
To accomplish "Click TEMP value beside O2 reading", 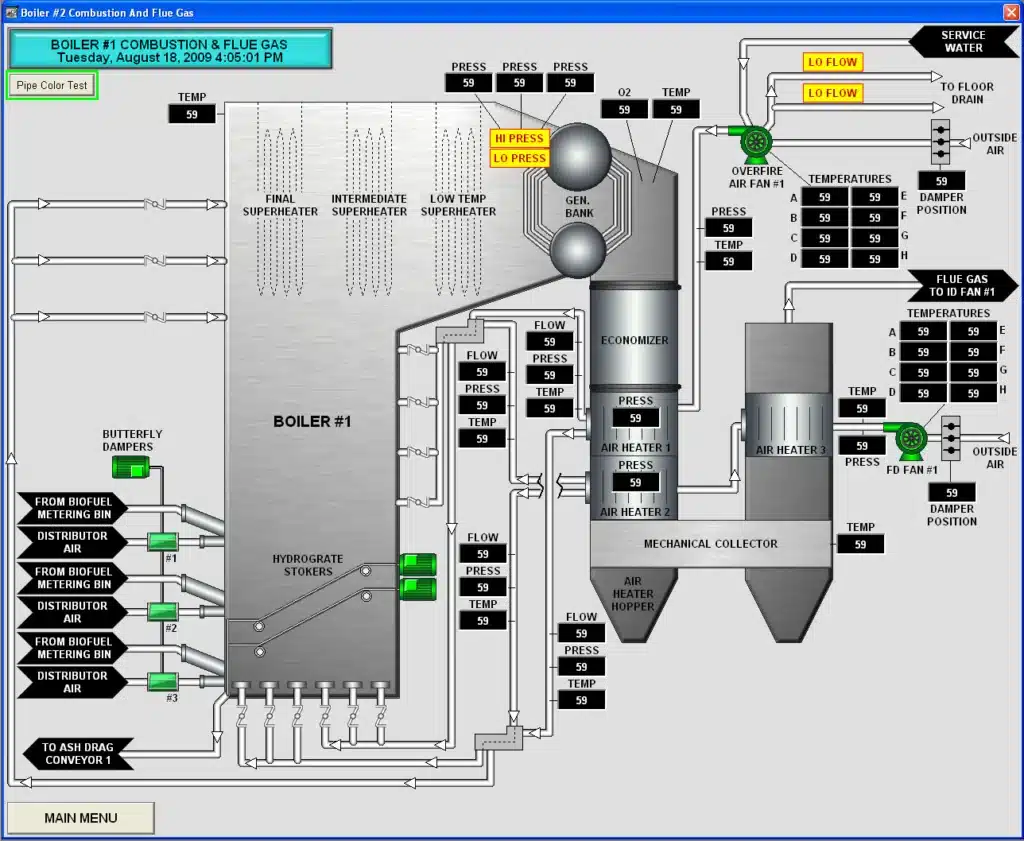I will point(676,110).
